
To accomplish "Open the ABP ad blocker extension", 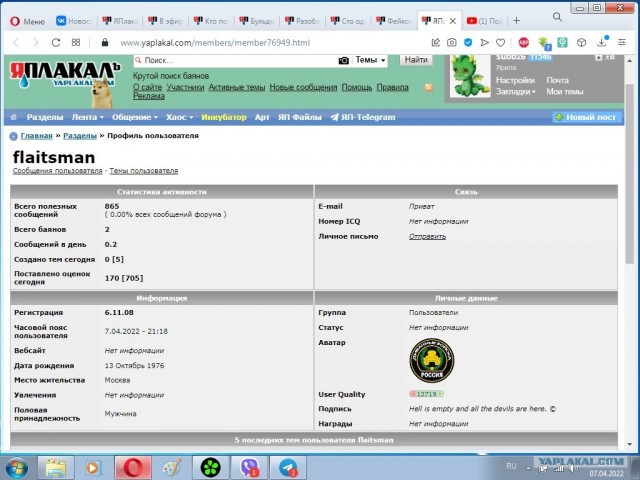I will (x=524, y=42).
